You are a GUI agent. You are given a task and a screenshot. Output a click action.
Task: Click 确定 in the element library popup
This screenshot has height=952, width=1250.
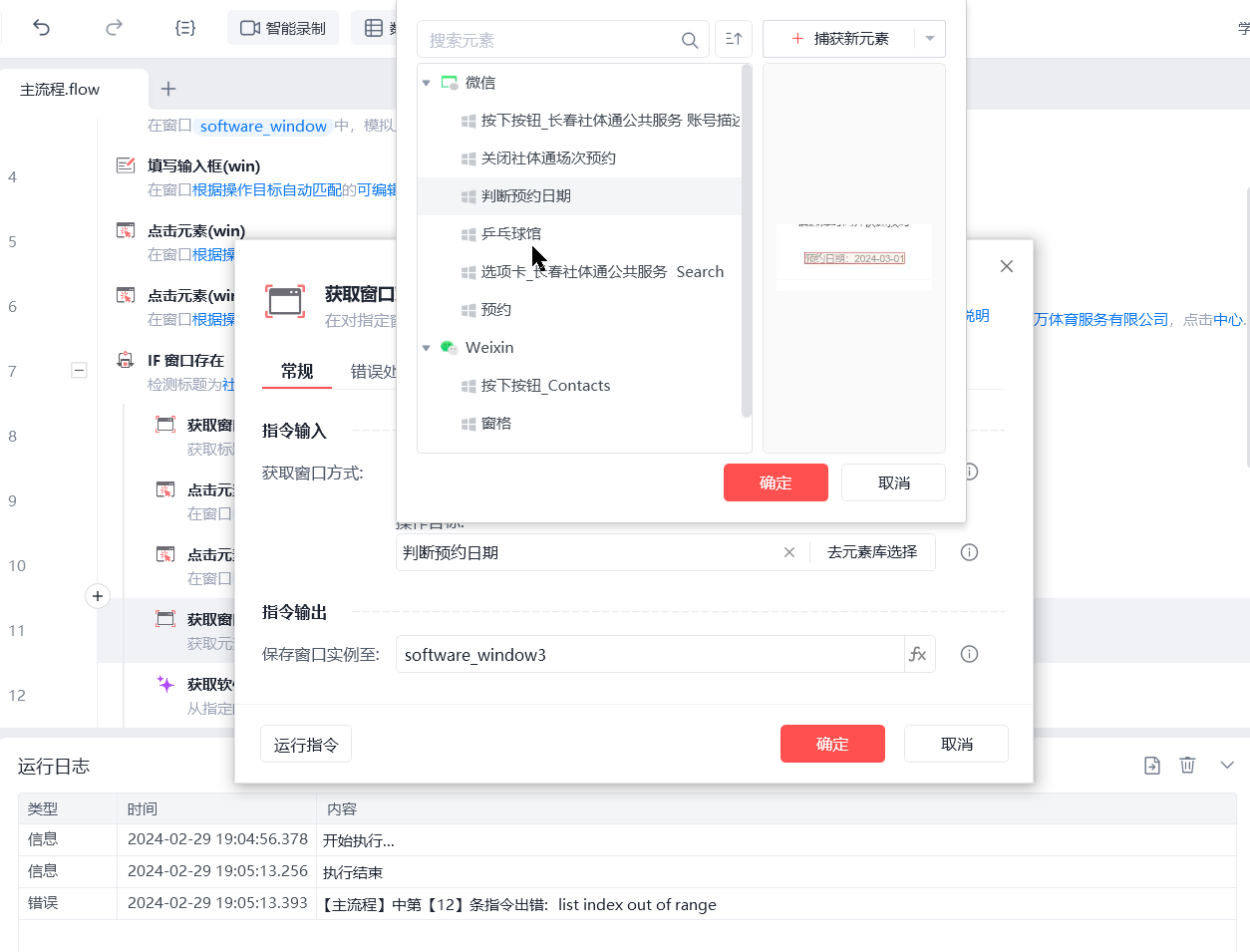(x=776, y=482)
